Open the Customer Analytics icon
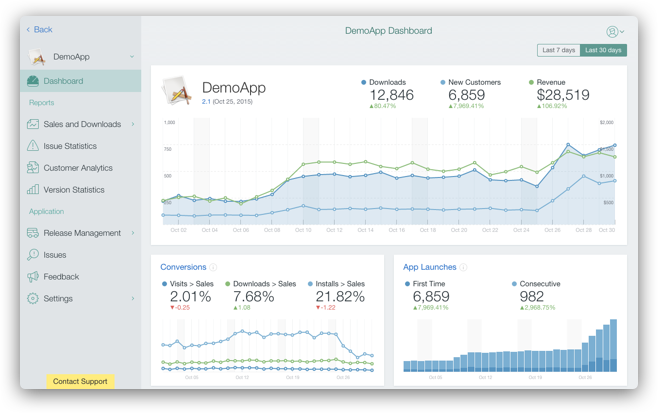The width and height of the screenshot is (658, 413). (33, 167)
